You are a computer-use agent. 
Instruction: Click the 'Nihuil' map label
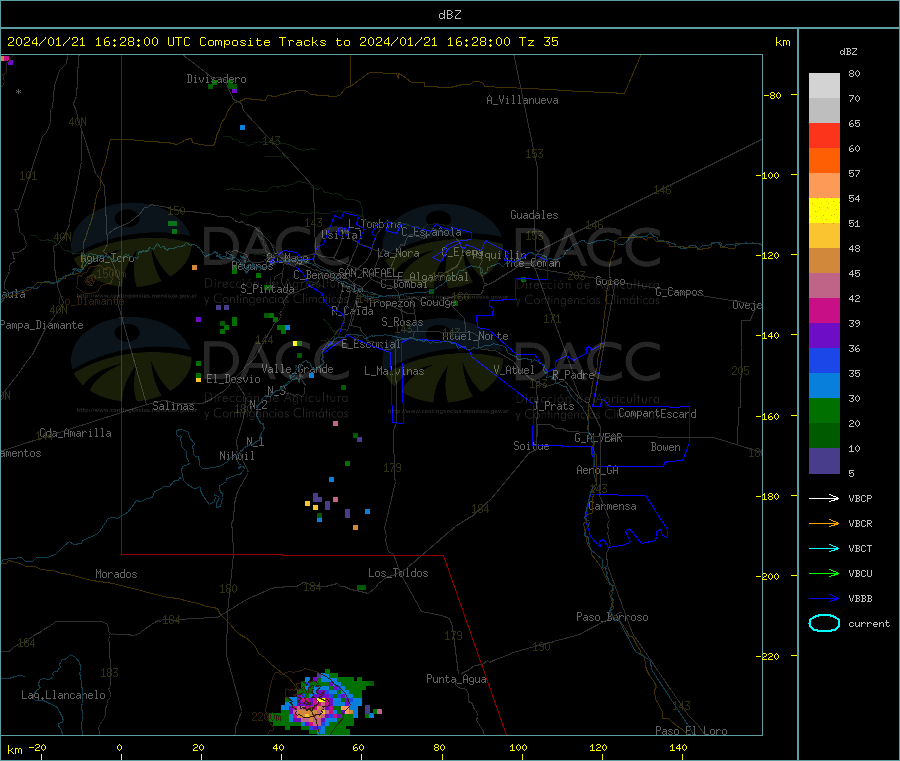(x=236, y=456)
